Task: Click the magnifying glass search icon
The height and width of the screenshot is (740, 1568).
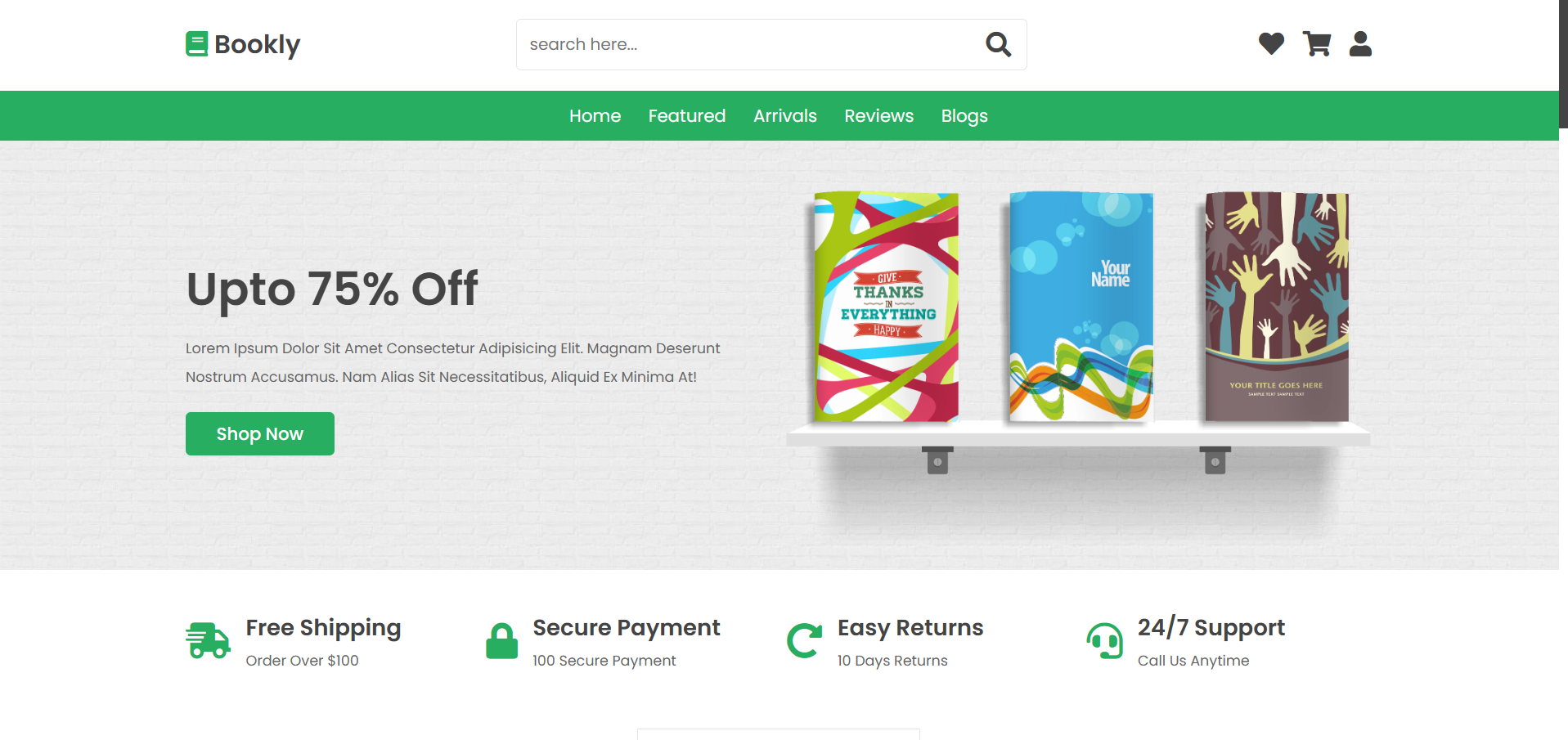Action: click(x=998, y=44)
